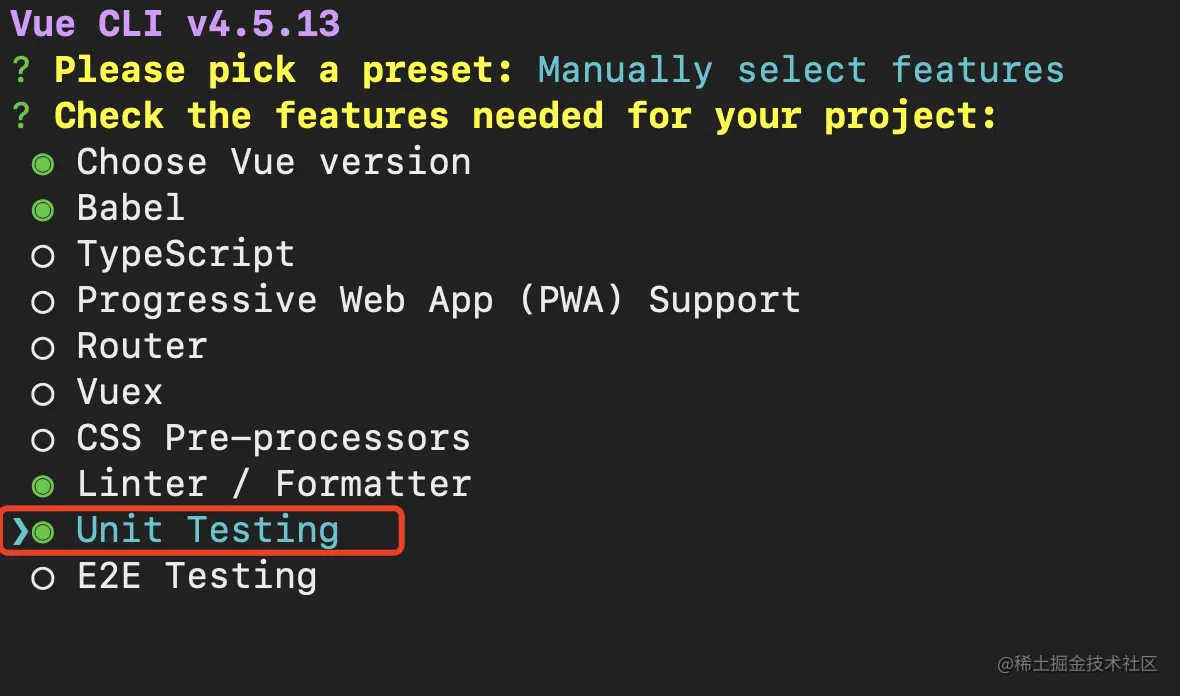Tick the Vuex feature circle
Viewport: 1180px width, 696px height.
pos(42,395)
